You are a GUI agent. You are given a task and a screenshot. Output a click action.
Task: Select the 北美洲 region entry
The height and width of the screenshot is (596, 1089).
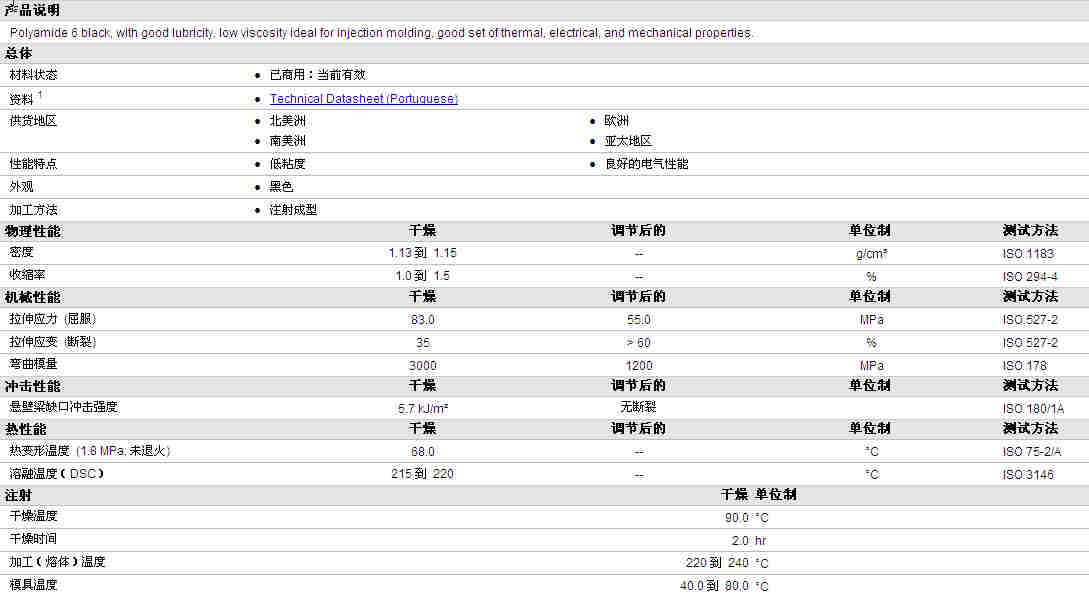(x=287, y=121)
